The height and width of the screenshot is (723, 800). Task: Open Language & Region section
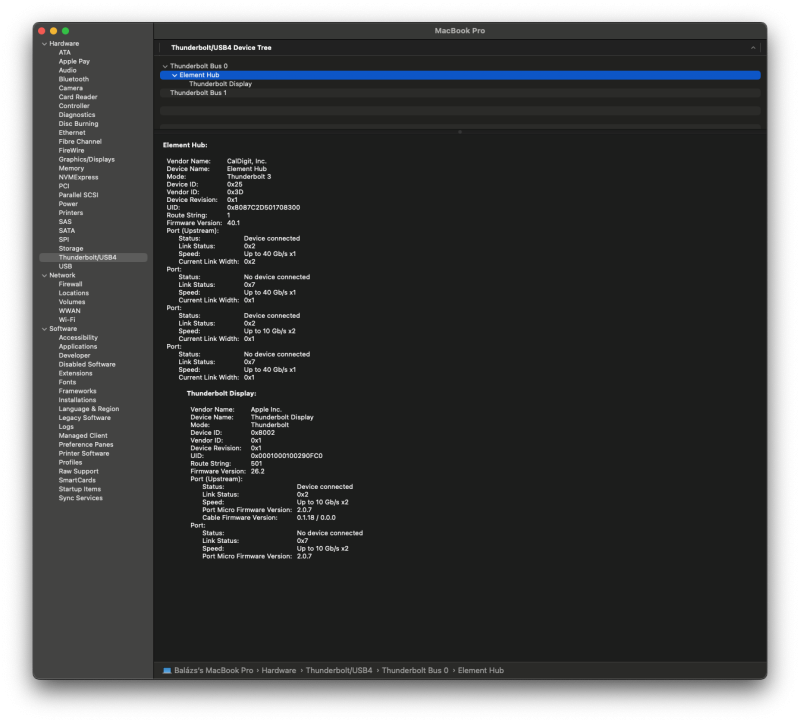88,409
